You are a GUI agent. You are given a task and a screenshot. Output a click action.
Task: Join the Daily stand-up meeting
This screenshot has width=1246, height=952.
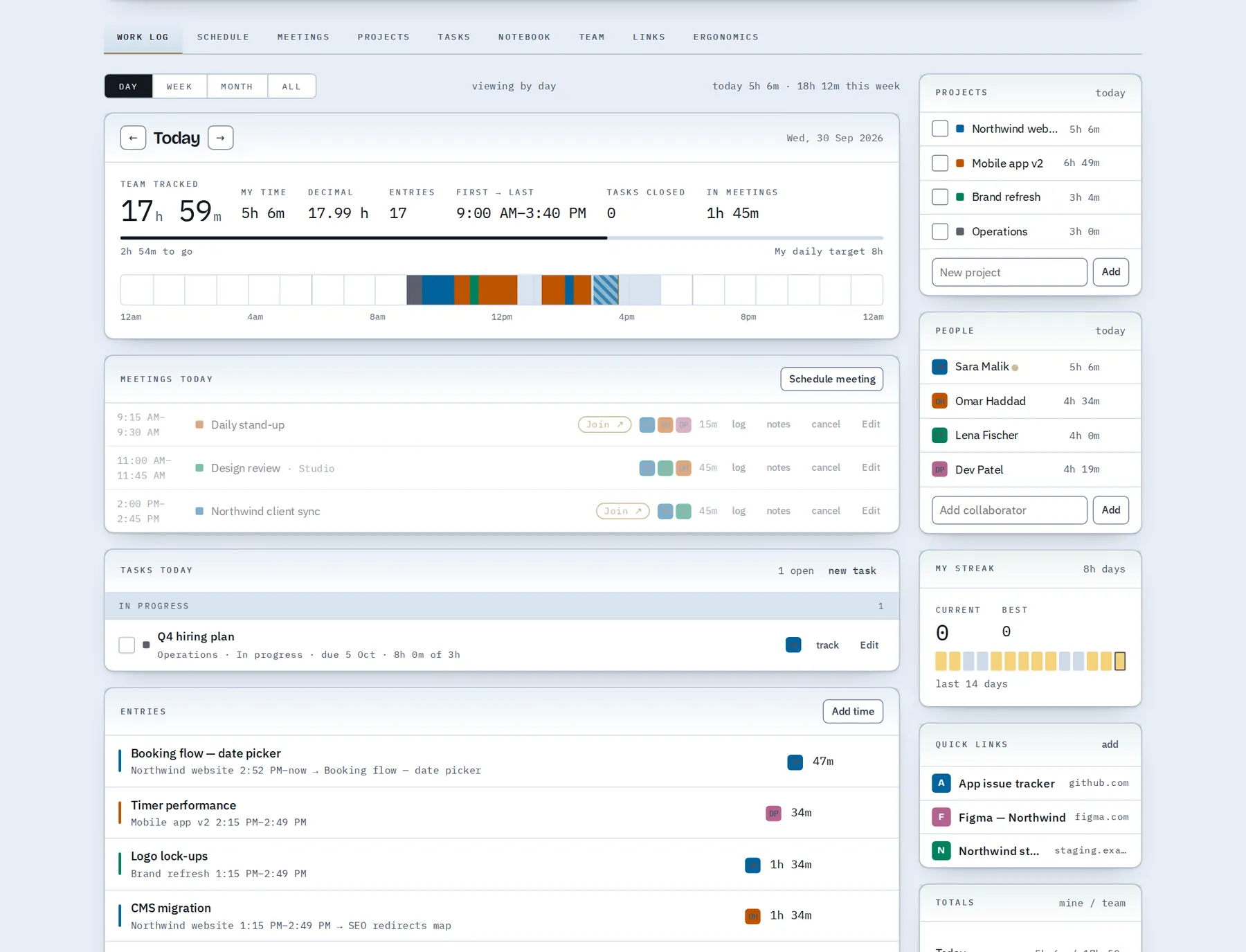click(604, 424)
